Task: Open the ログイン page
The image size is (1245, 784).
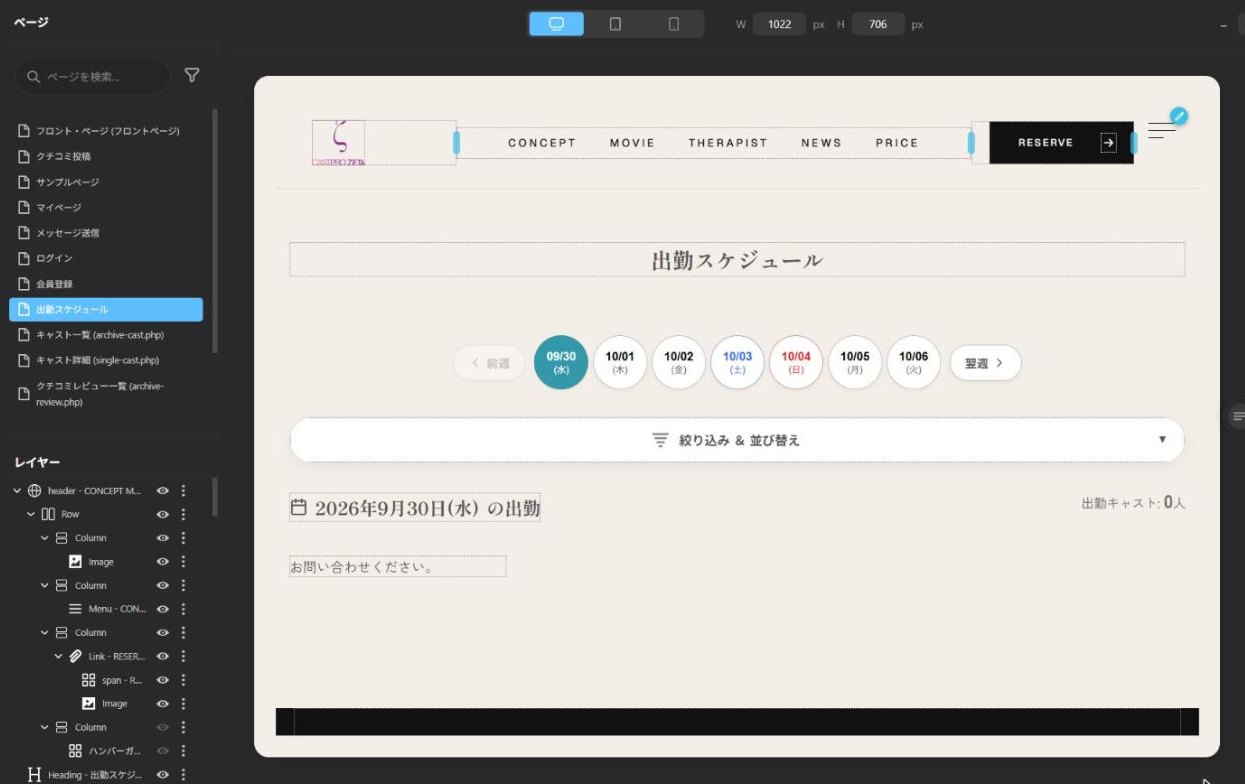Action: (106, 258)
